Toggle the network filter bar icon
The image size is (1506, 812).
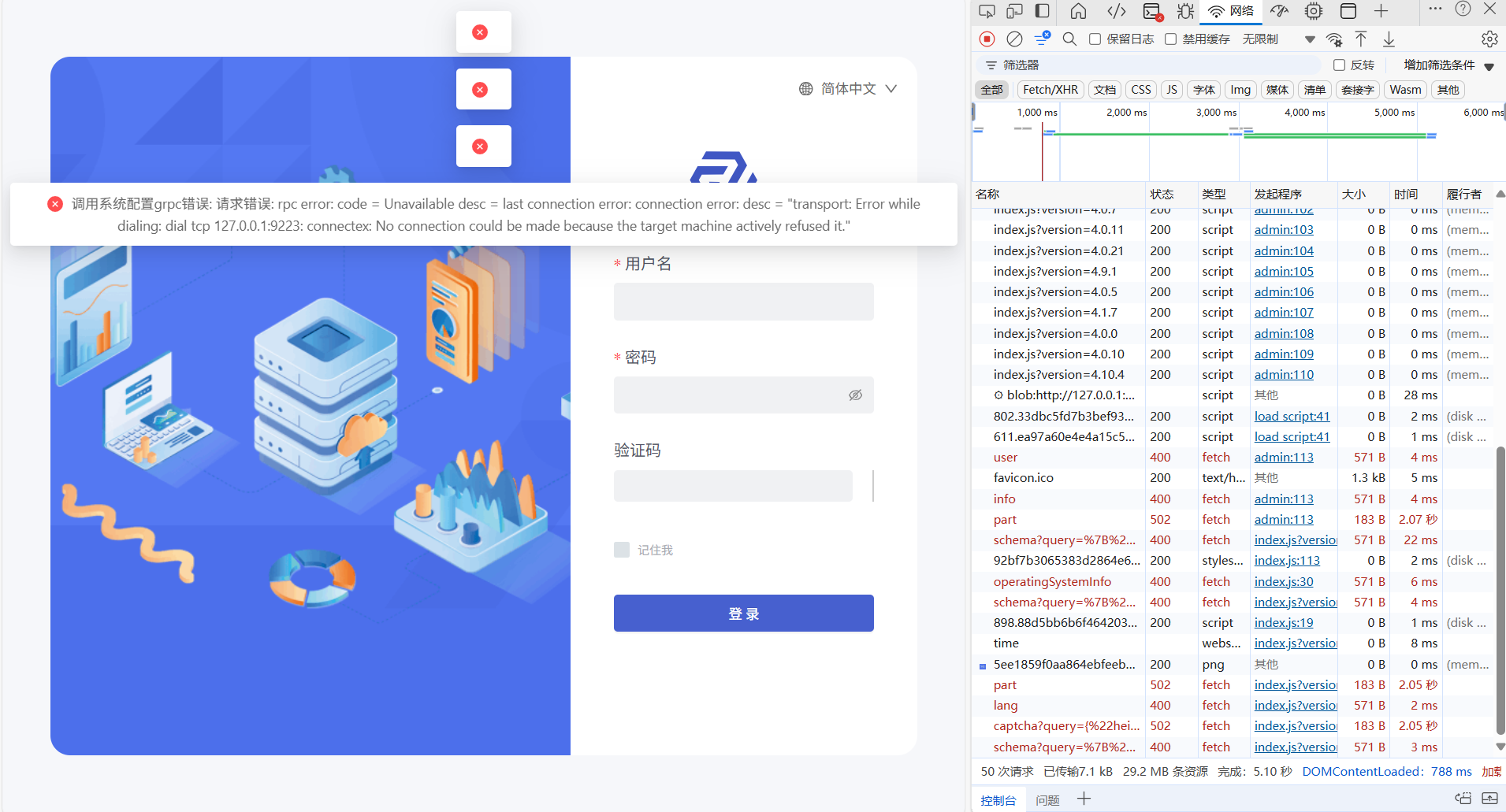click(1043, 38)
